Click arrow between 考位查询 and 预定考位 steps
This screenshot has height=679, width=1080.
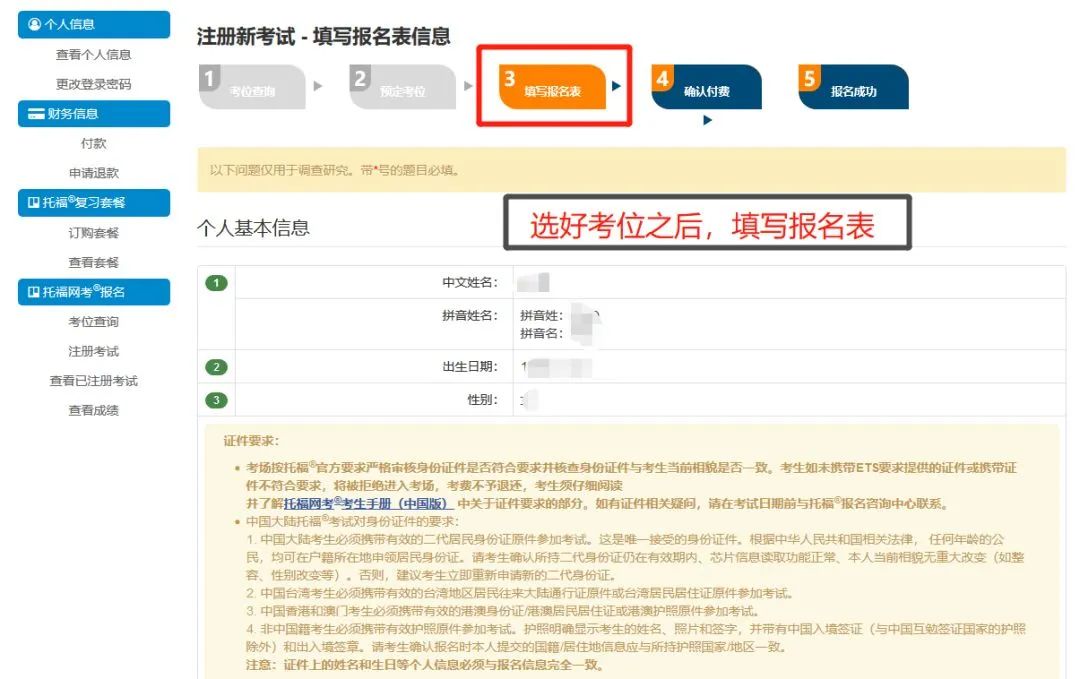tap(320, 88)
